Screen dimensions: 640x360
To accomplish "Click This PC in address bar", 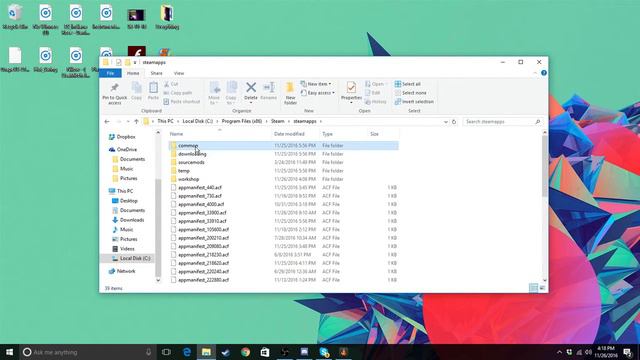I will [x=165, y=121].
